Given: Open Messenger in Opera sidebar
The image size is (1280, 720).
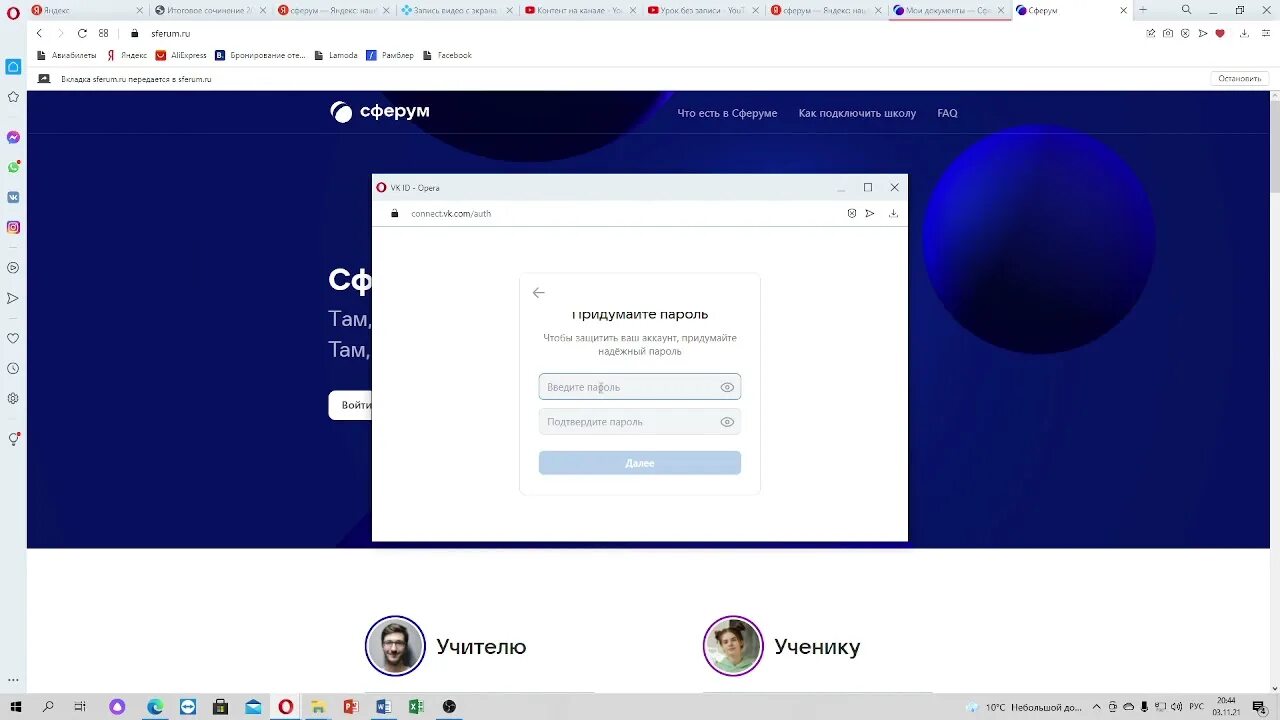Looking at the screenshot, I should [13, 137].
